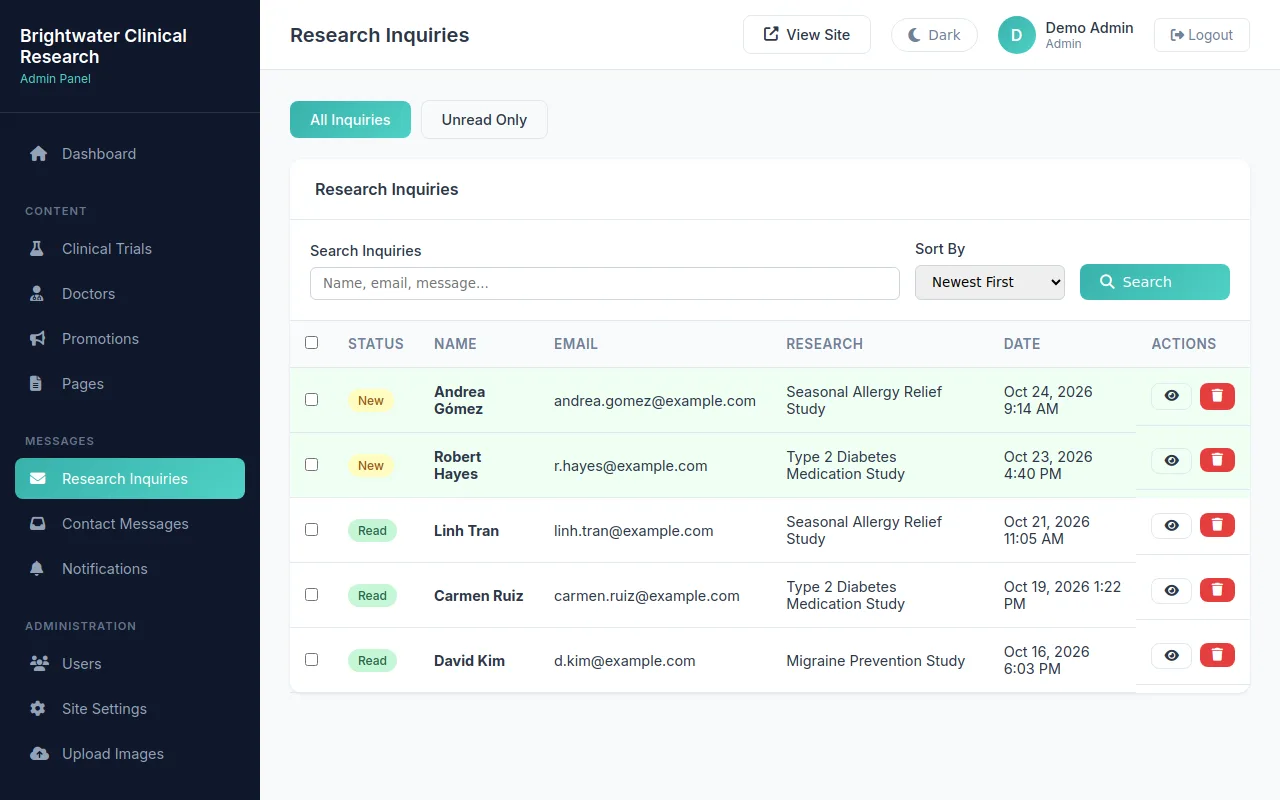Check the box for Robert Hayes' row
This screenshot has height=800, width=1280.
coord(311,465)
